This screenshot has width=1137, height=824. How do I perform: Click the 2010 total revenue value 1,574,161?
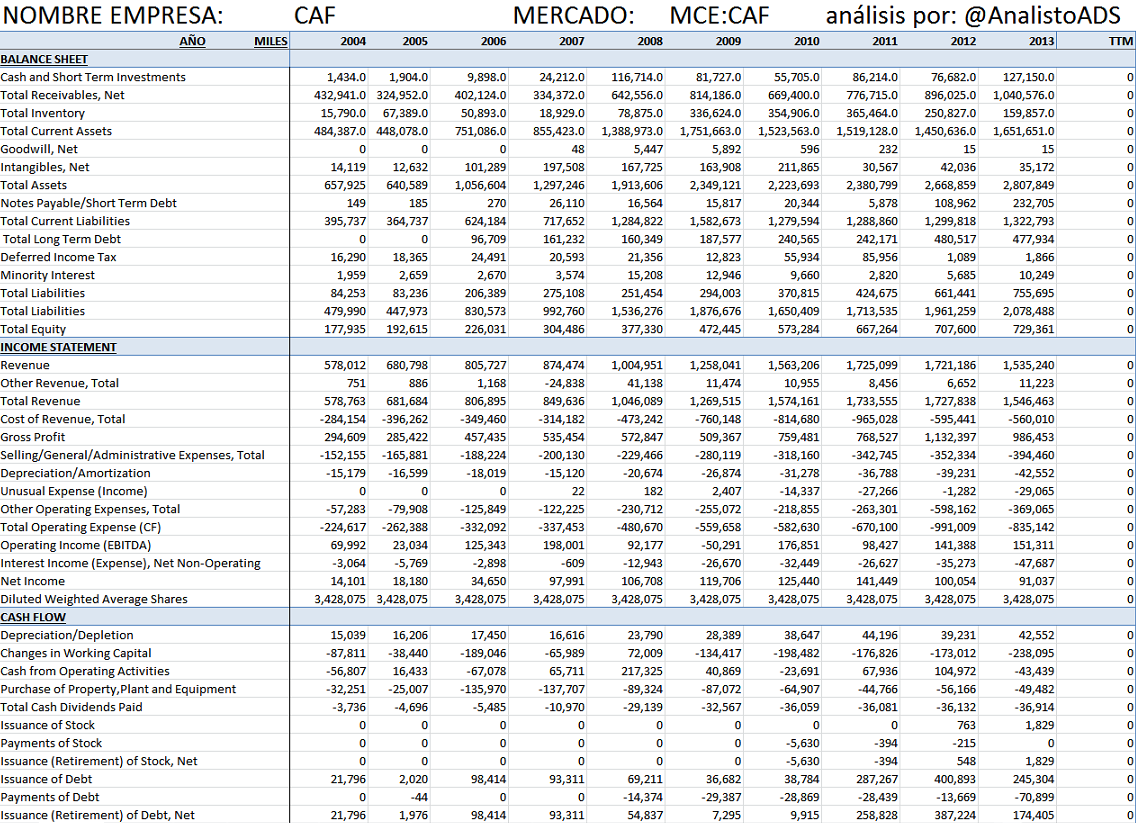coord(792,401)
